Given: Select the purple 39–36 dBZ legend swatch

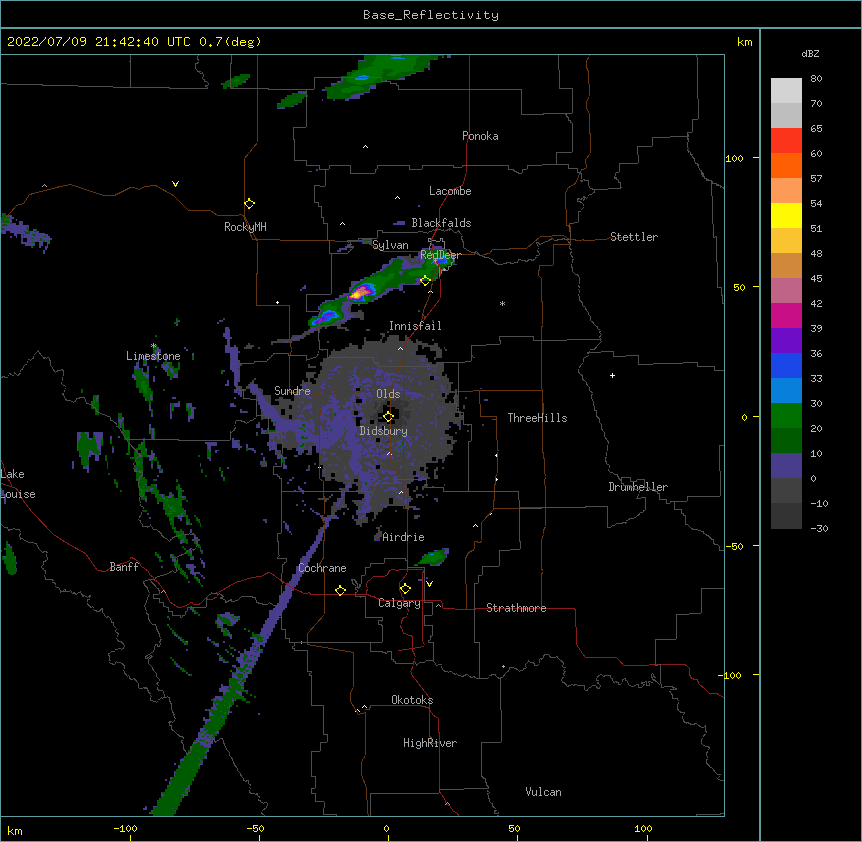Looking at the screenshot, I should tap(786, 340).
